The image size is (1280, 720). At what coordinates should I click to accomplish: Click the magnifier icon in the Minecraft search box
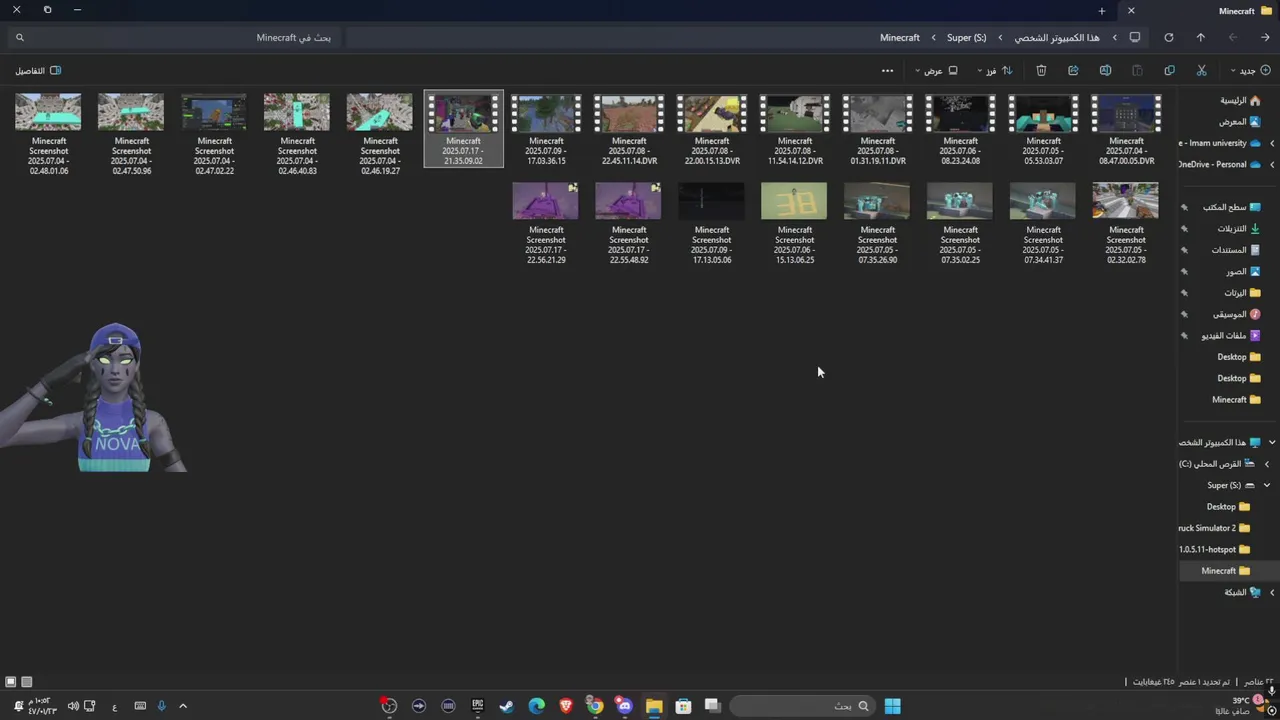19,37
